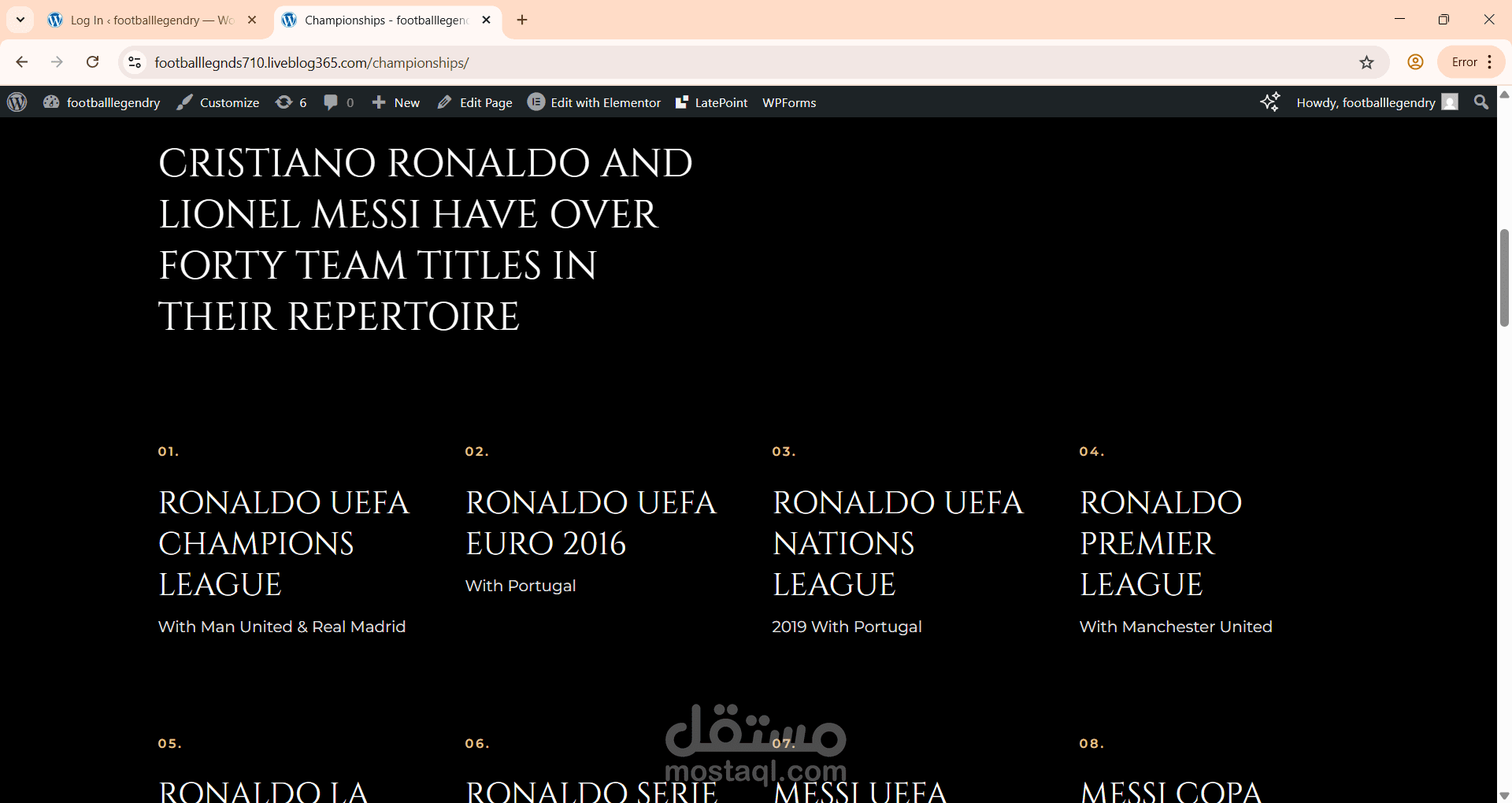Open the Customize option in admin bar
1512x803 pixels.
(218, 102)
